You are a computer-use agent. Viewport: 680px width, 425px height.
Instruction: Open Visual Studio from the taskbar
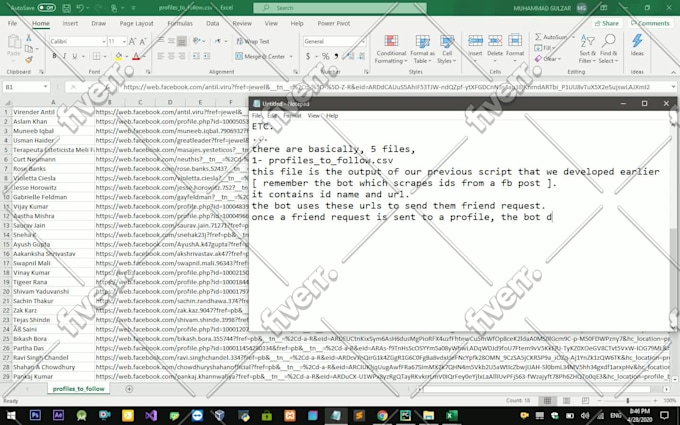150,415
